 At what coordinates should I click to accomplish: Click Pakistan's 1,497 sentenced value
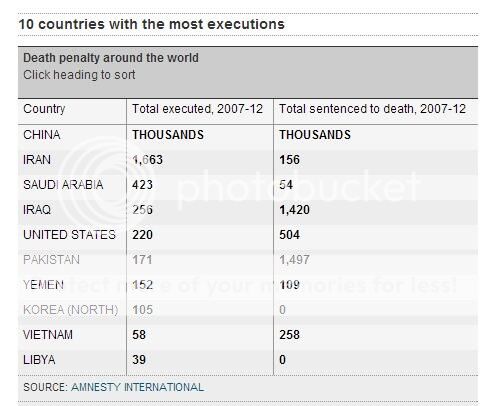click(x=294, y=260)
